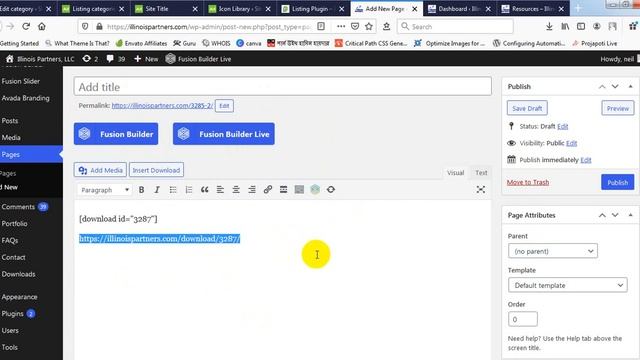The width and height of the screenshot is (640, 360).
Task: Apply italic formatting in editor toolbar
Action: [x=157, y=190]
